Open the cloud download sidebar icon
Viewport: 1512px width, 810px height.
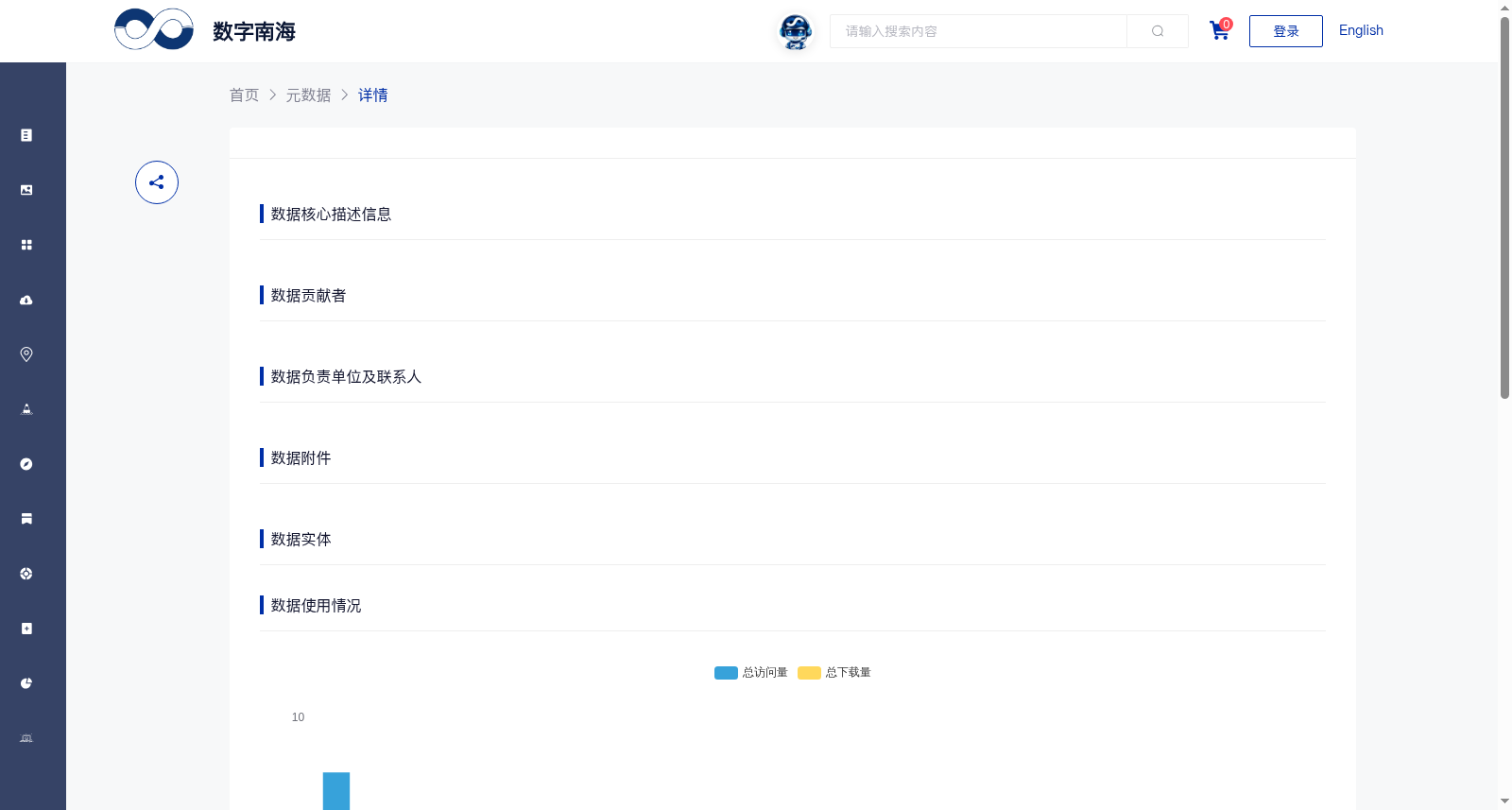[26, 300]
